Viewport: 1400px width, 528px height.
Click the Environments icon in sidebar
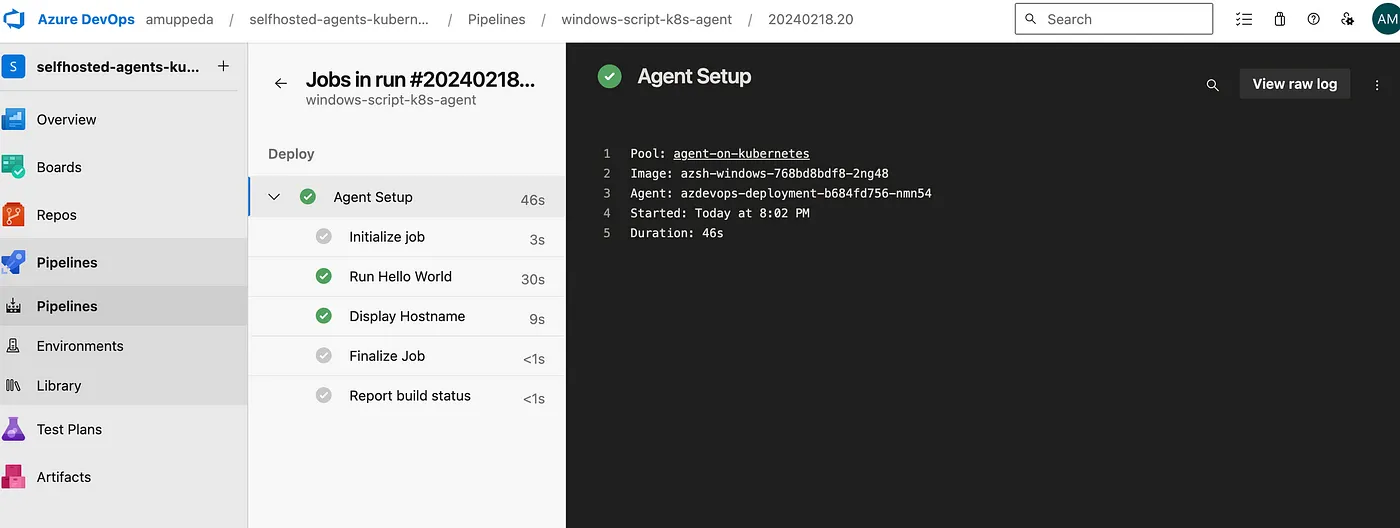14,346
